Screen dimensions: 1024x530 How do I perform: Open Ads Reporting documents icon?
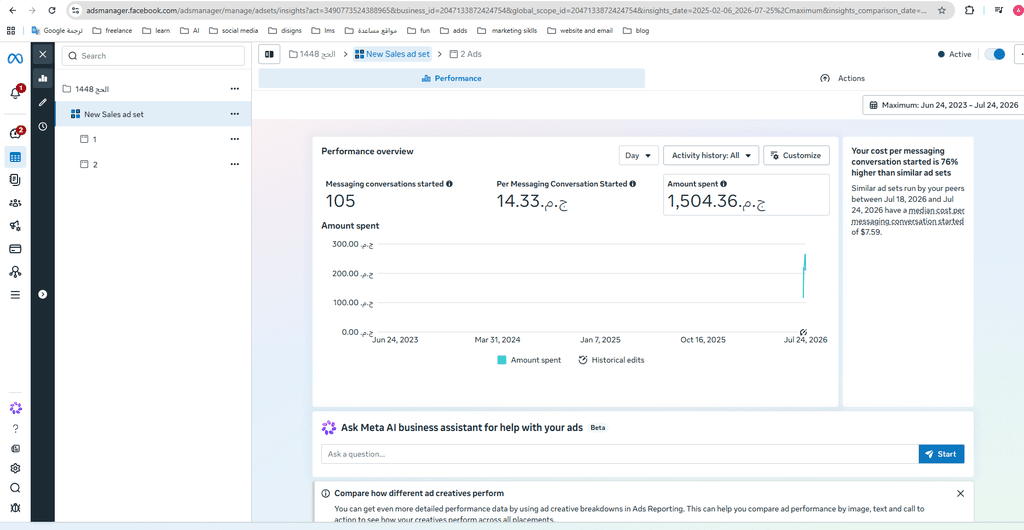coord(15,180)
